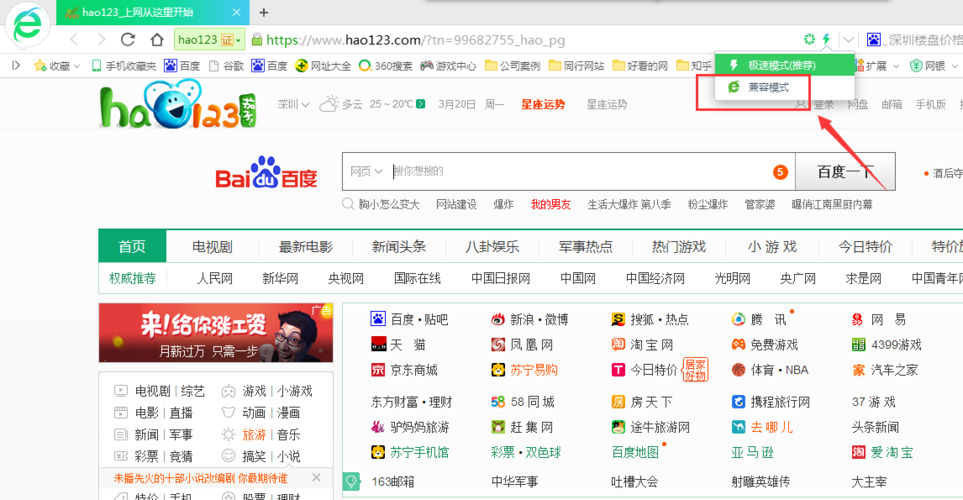Go to browser home page icon
Image resolution: width=963 pixels, height=500 pixels.
pyautogui.click(x=157, y=40)
